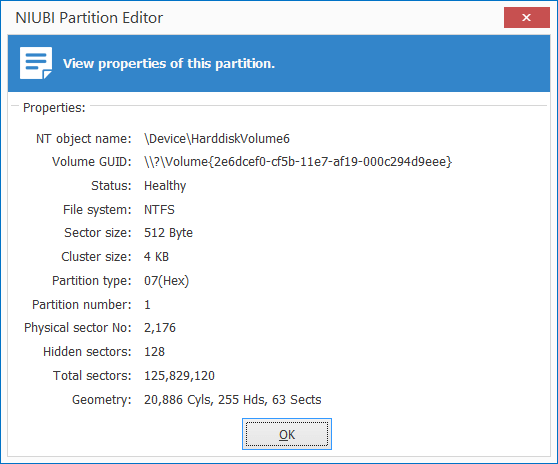The image size is (558, 464).
Task: Click the 'Physical sector No:' label
Action: coord(78,328)
